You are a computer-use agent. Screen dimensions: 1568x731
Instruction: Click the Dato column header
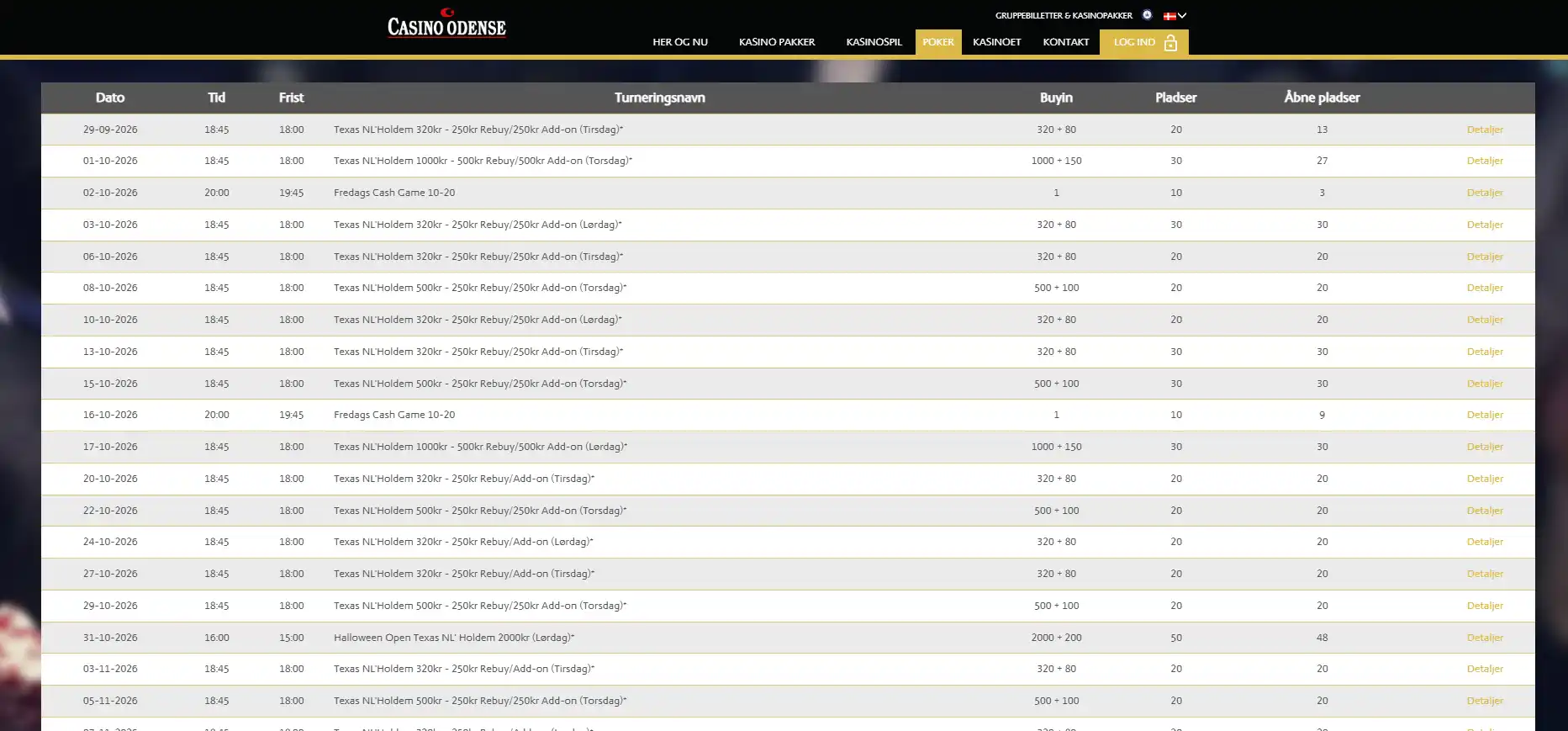point(110,98)
